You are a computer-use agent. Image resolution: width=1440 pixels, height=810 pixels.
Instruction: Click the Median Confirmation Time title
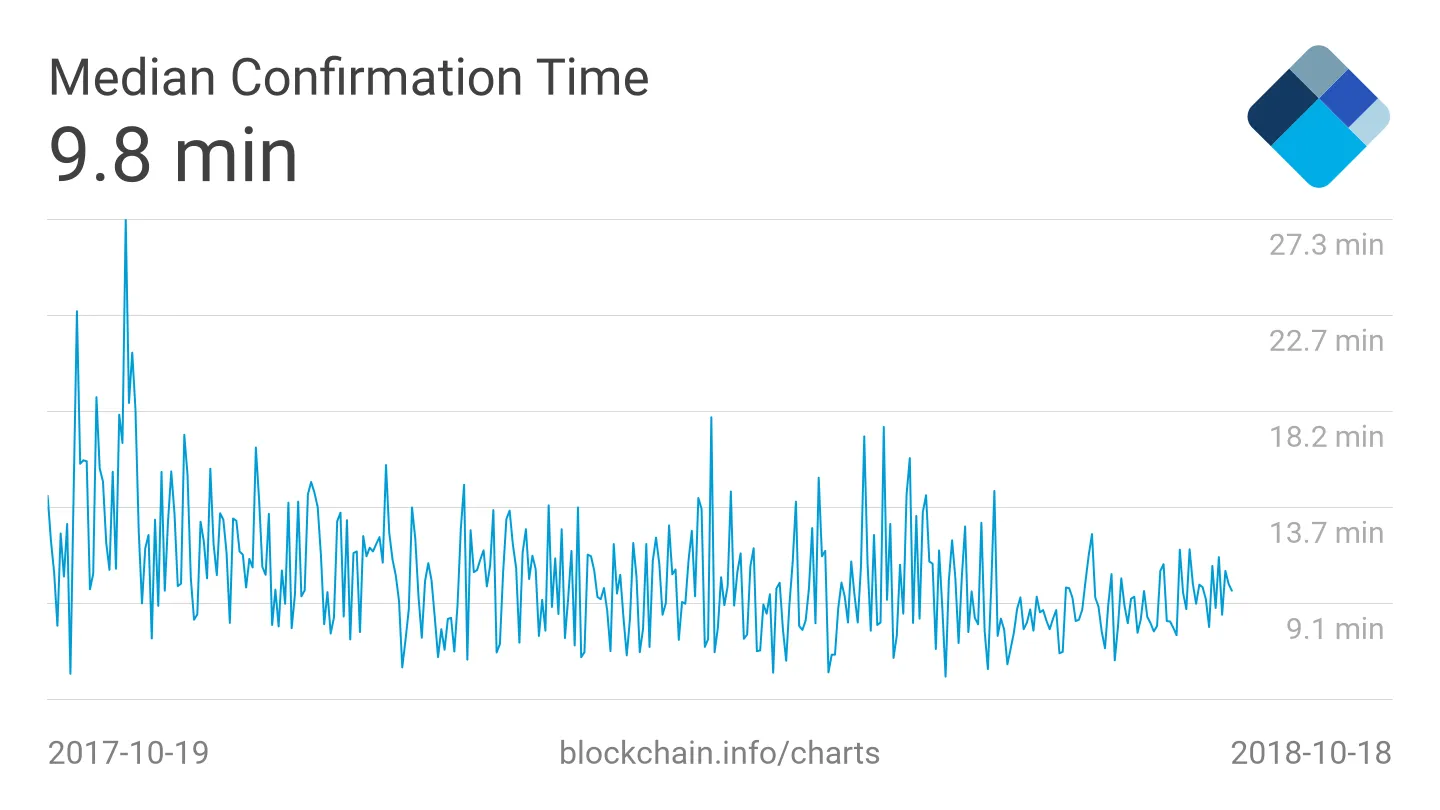tap(349, 78)
